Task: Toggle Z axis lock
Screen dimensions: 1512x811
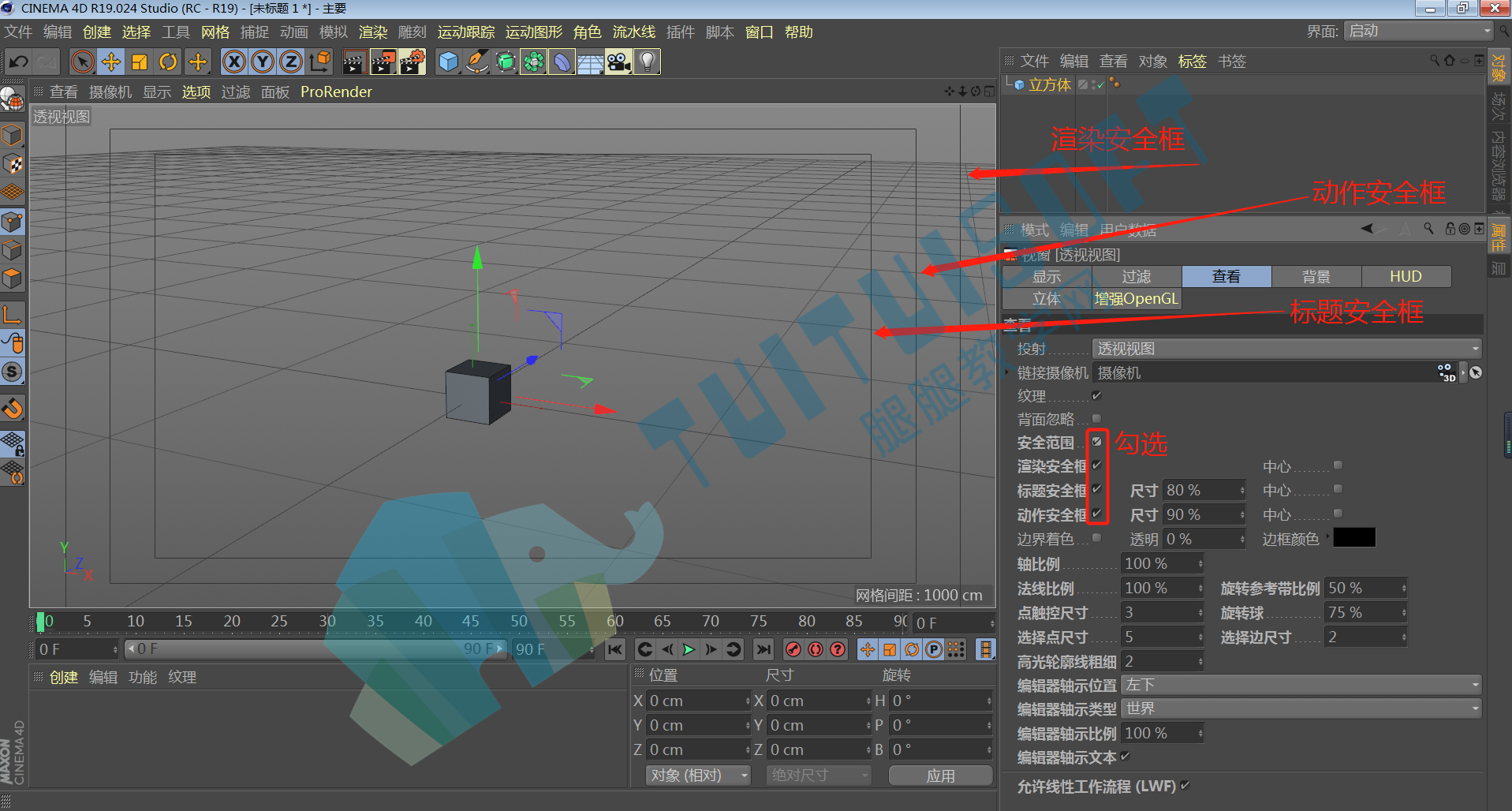Action: point(291,62)
